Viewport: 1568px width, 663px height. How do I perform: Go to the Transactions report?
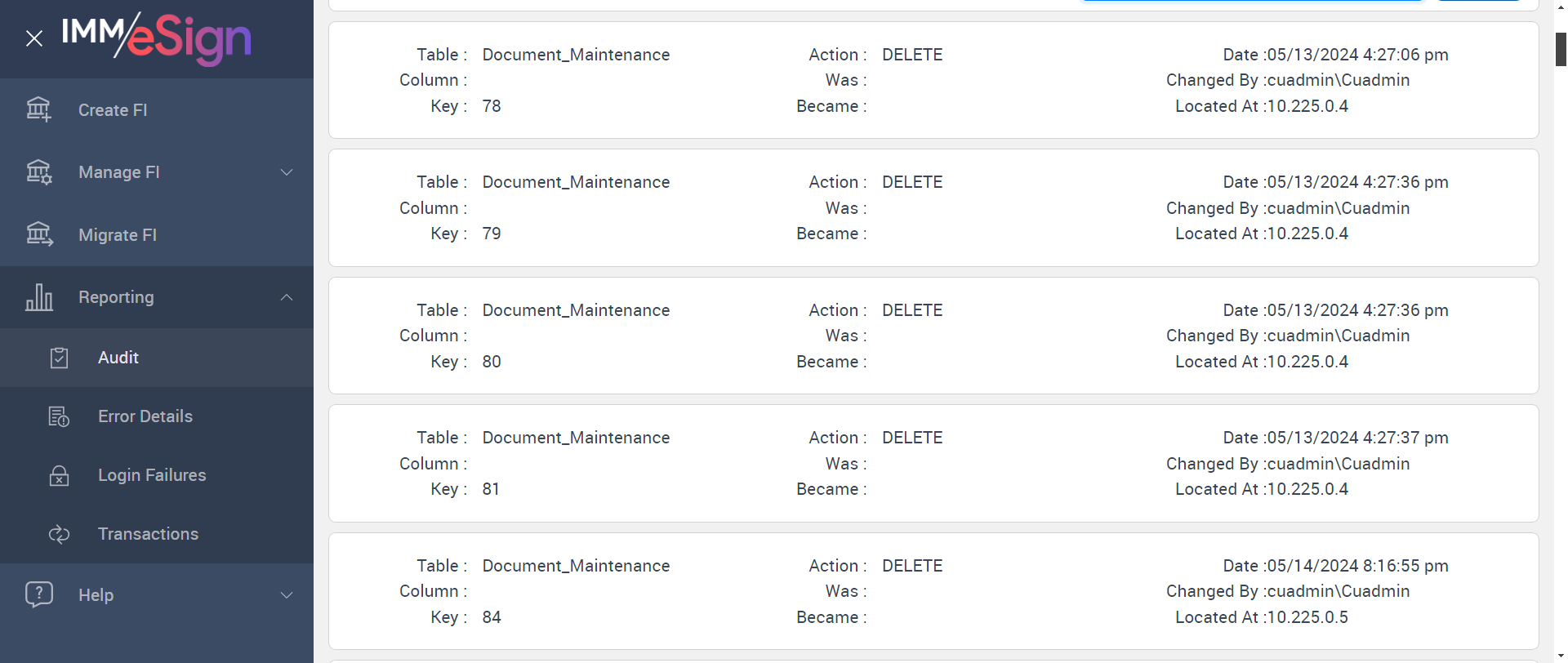click(148, 534)
